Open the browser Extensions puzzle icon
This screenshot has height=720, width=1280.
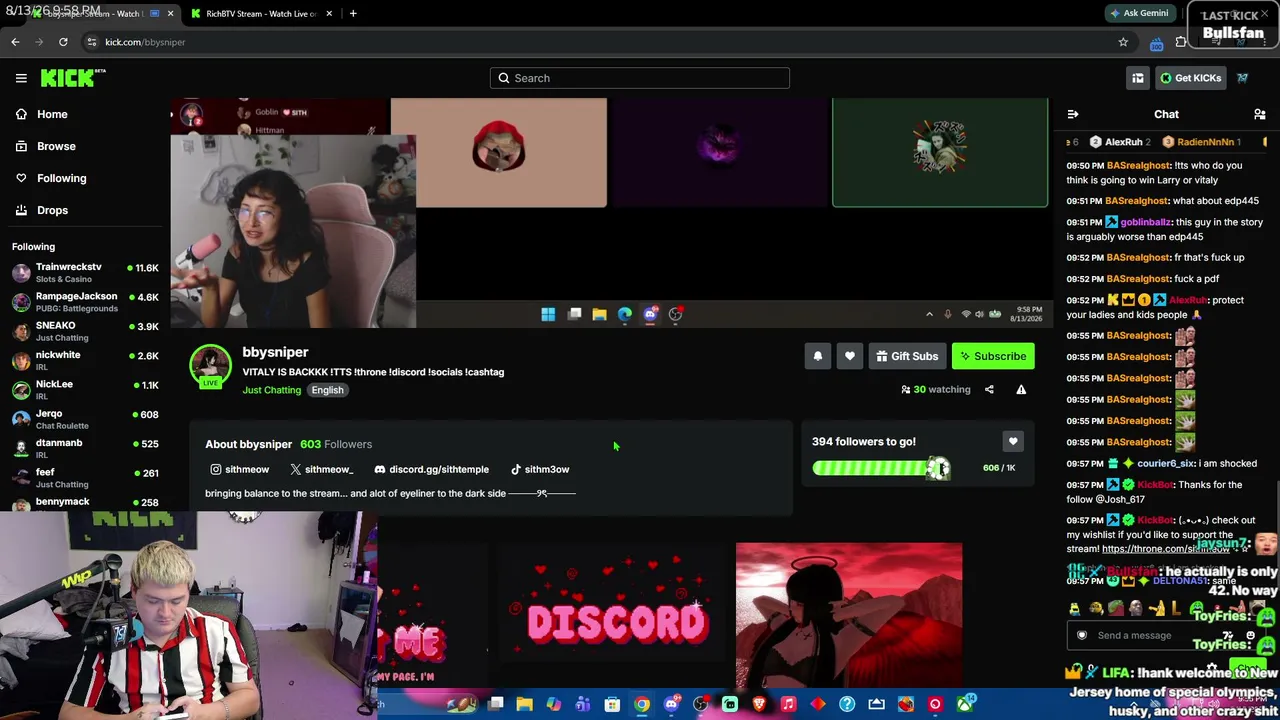(x=1182, y=42)
